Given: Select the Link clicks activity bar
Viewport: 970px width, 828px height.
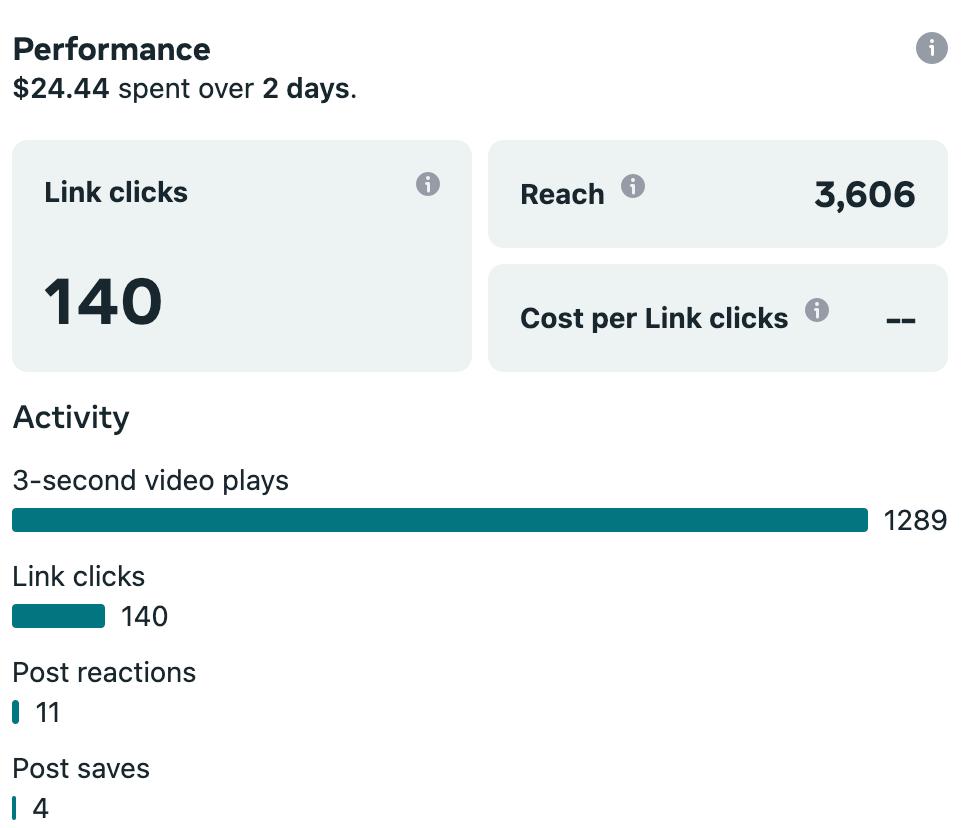Looking at the screenshot, I should tap(58, 616).
